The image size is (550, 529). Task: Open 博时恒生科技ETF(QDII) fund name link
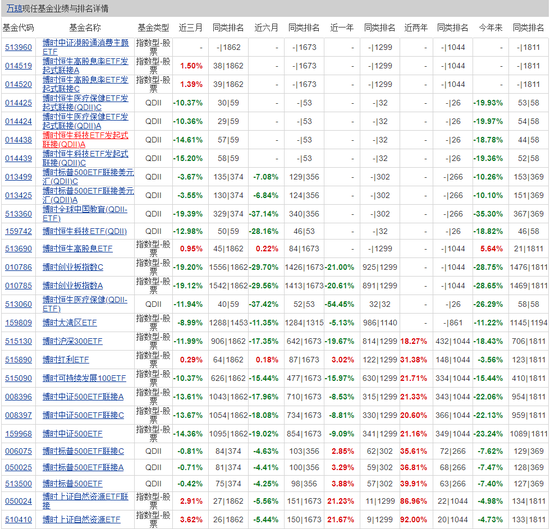[85, 232]
